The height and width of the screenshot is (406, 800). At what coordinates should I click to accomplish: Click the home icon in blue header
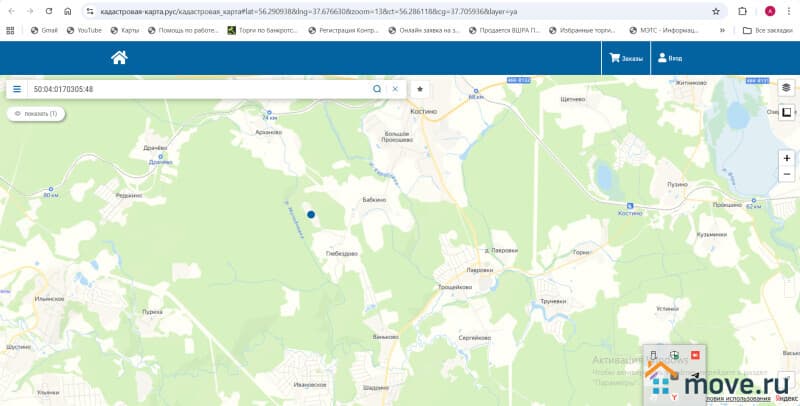coord(119,58)
